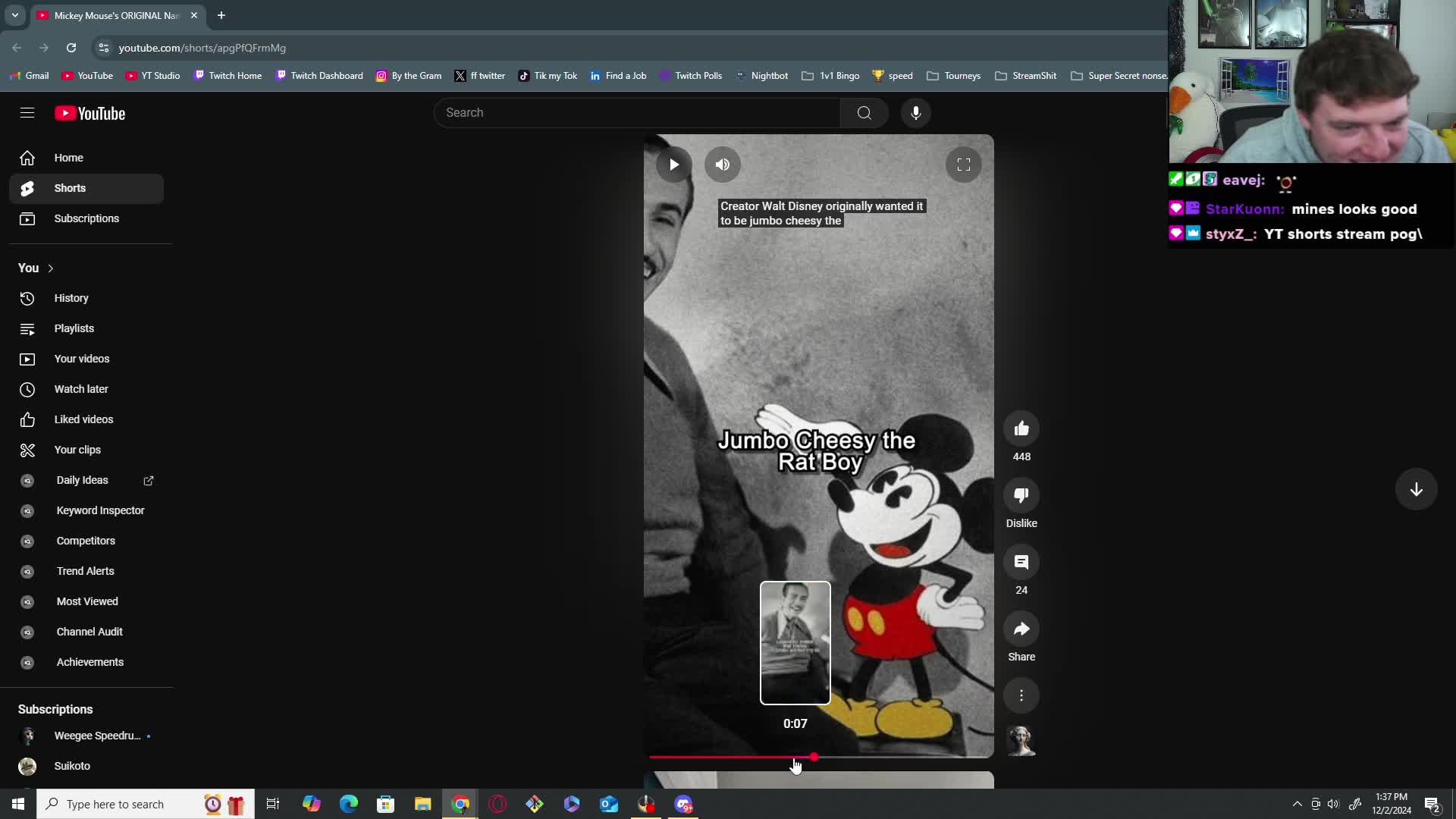
Task: Open a new browser tab
Action: (221, 15)
